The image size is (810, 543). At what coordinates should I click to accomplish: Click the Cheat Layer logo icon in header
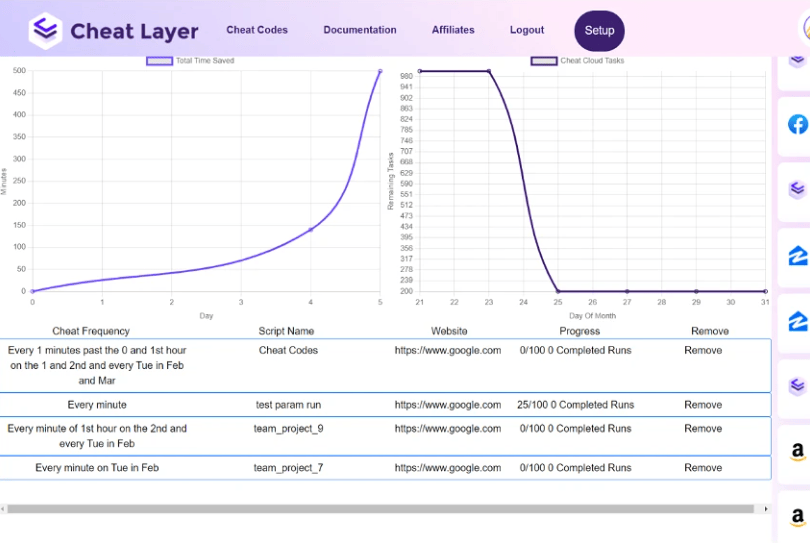pyautogui.click(x=45, y=30)
